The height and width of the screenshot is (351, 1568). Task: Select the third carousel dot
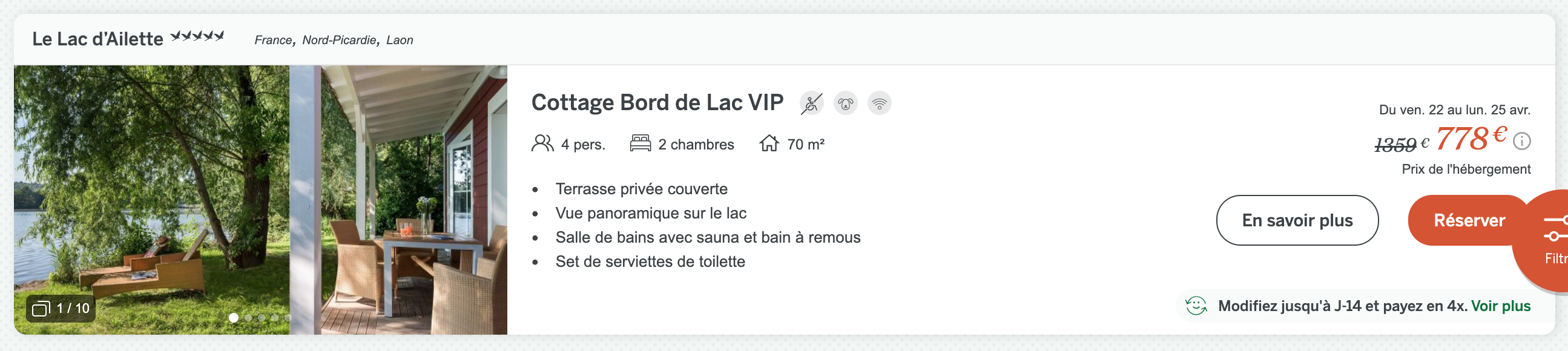point(262,318)
